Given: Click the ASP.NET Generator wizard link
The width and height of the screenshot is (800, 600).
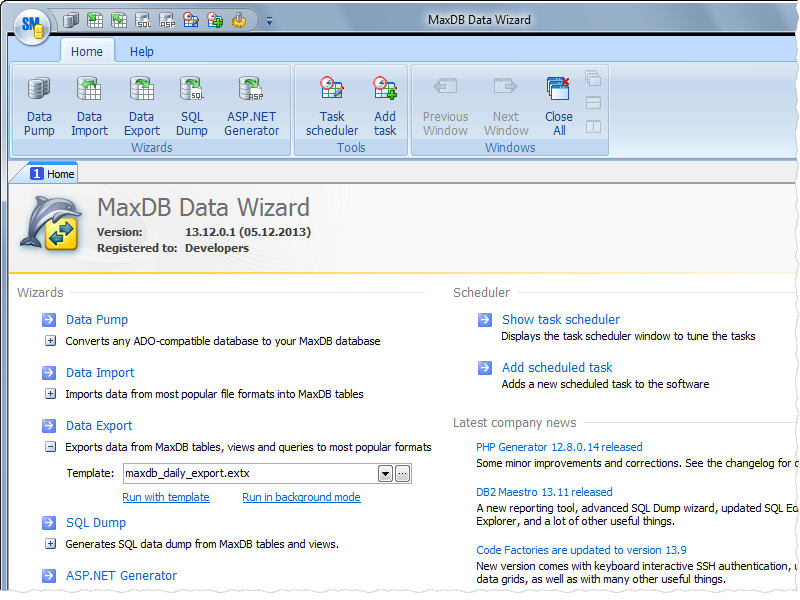Looking at the screenshot, I should click(121, 576).
